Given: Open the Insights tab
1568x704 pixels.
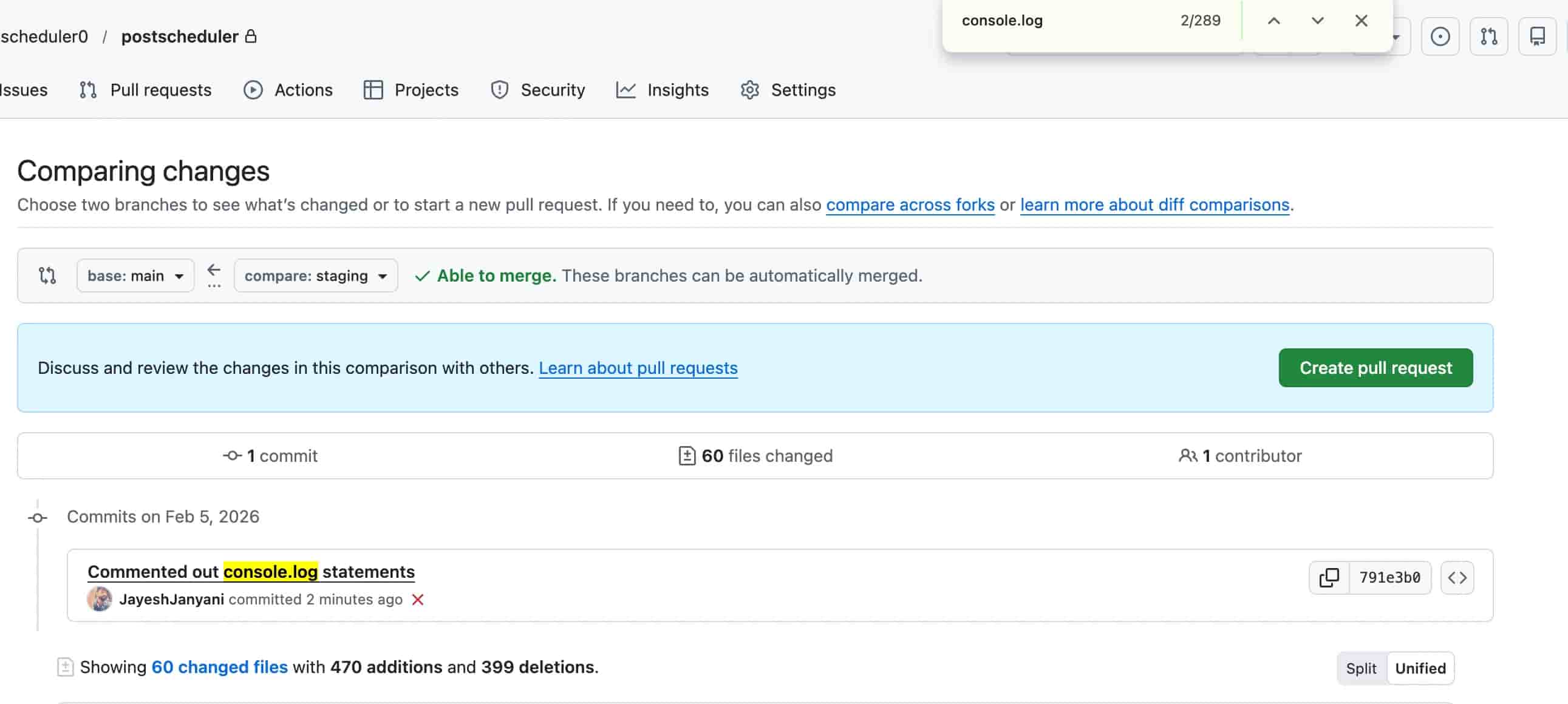Looking at the screenshot, I should 663,90.
